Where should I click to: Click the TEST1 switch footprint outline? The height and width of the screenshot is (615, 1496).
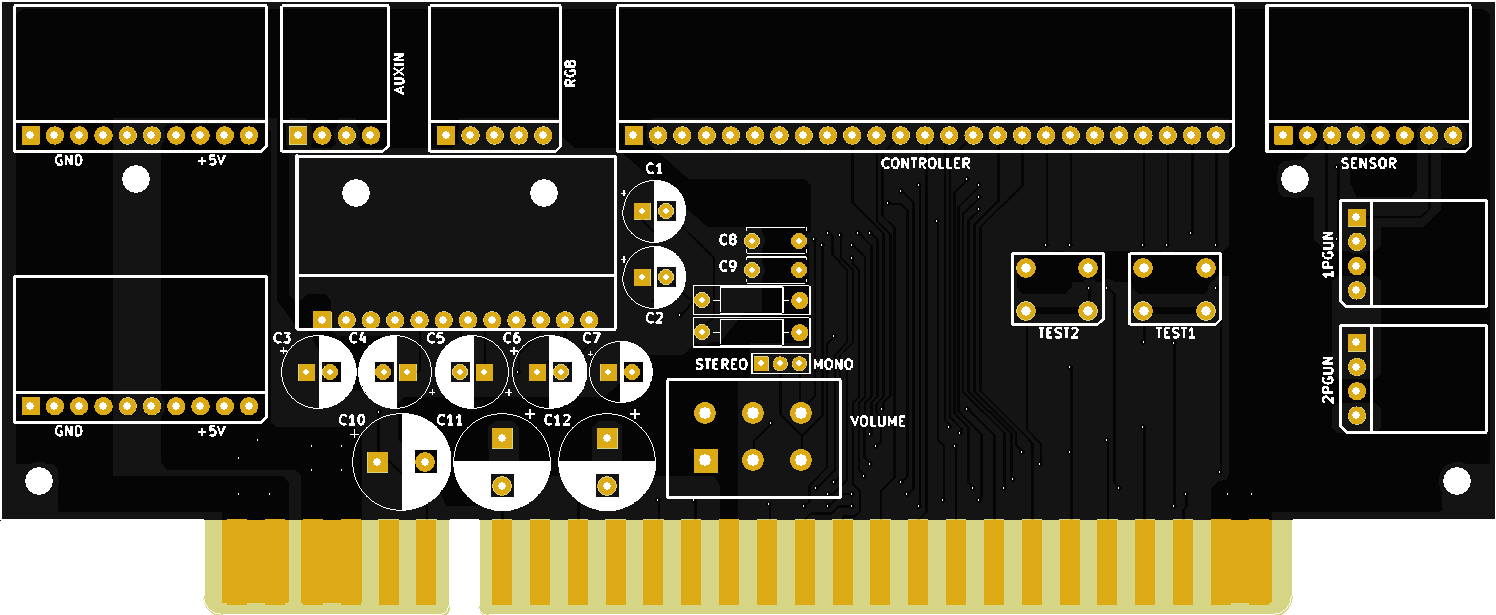click(x=1175, y=288)
